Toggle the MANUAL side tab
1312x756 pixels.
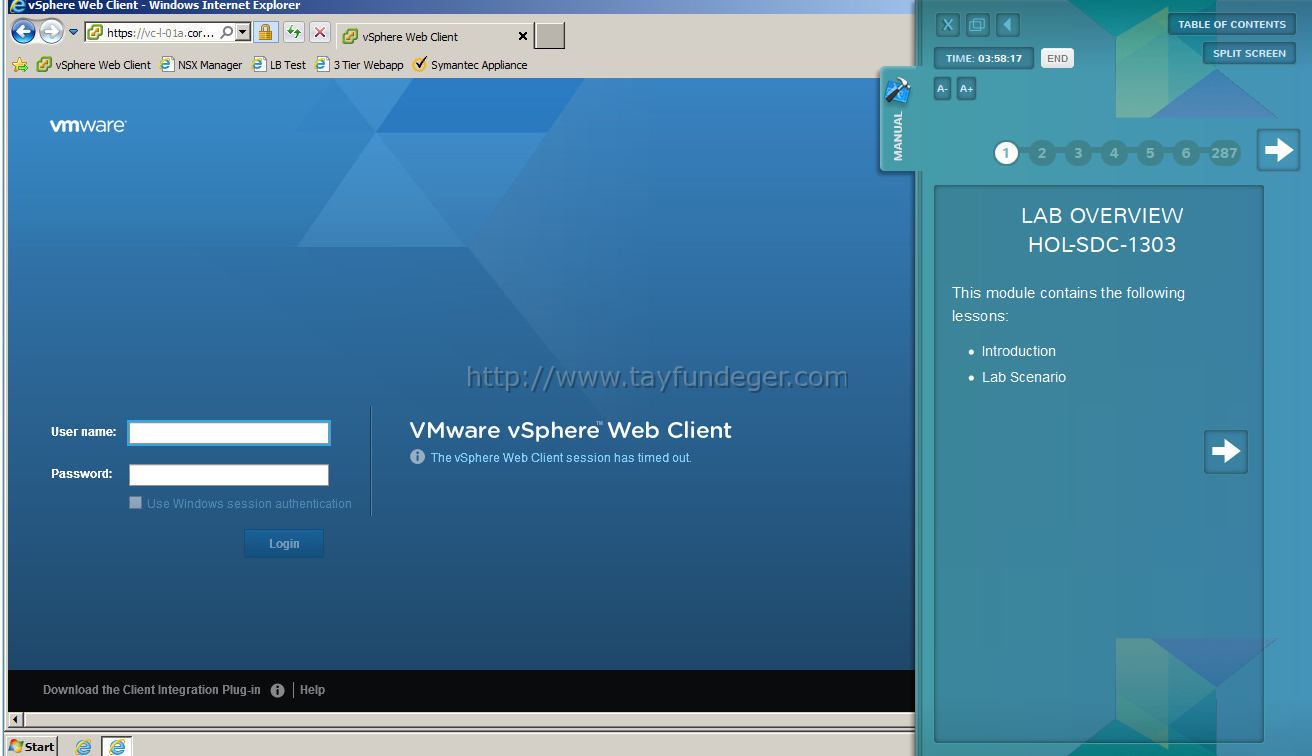click(897, 120)
